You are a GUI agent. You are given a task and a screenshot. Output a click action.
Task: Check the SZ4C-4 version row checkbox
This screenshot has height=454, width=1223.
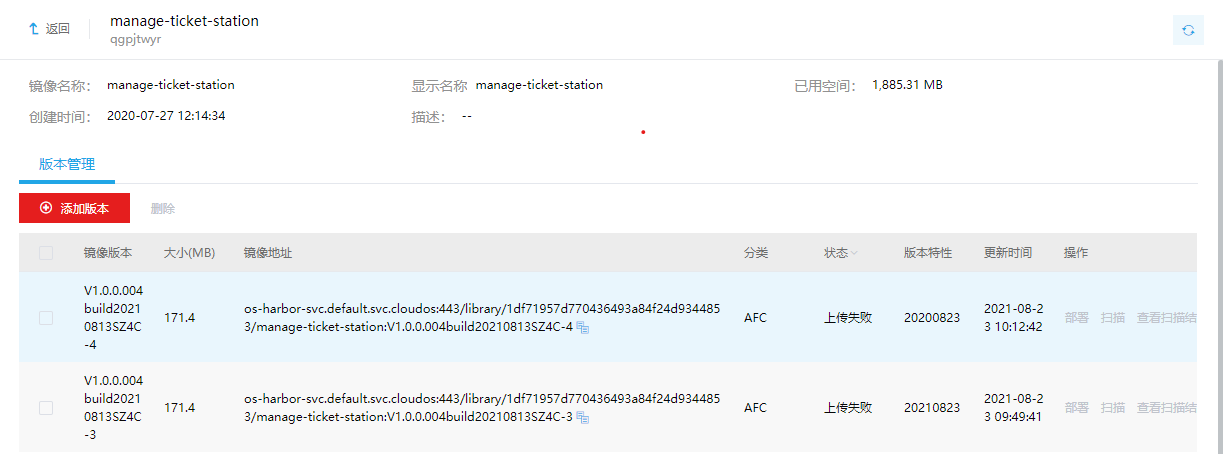pos(46,318)
